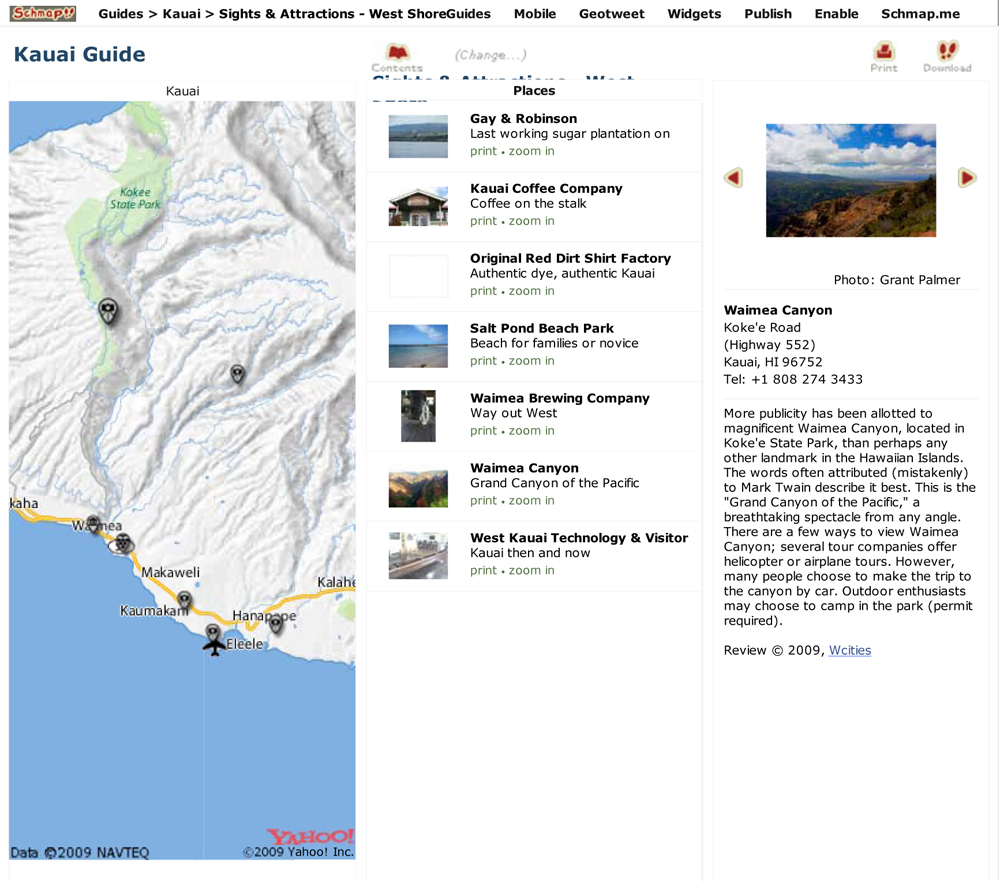Open the Enable menu item
The image size is (1000, 881).
(x=836, y=13)
